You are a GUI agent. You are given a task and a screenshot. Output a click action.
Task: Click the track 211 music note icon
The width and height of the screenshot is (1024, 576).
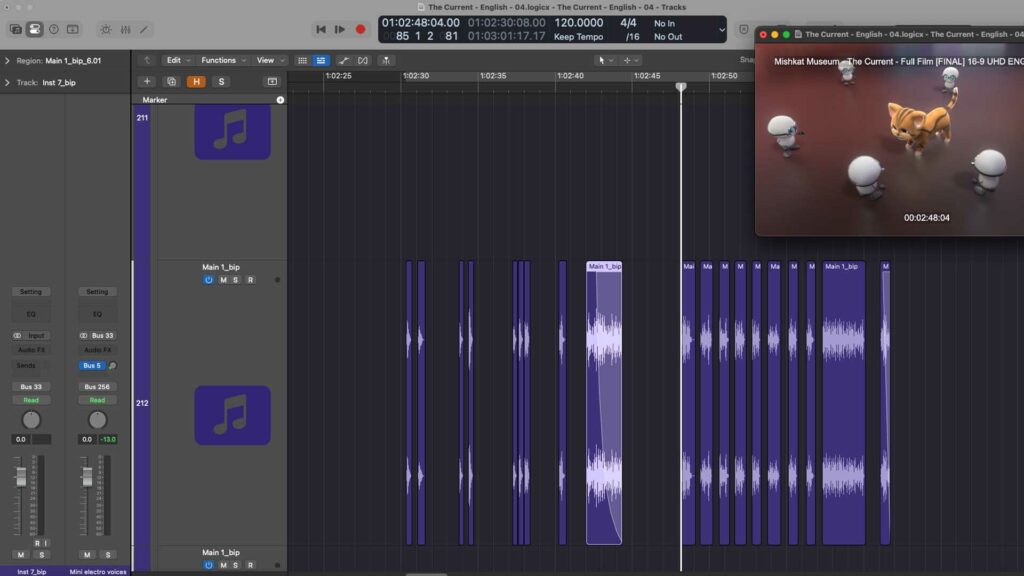[232, 131]
